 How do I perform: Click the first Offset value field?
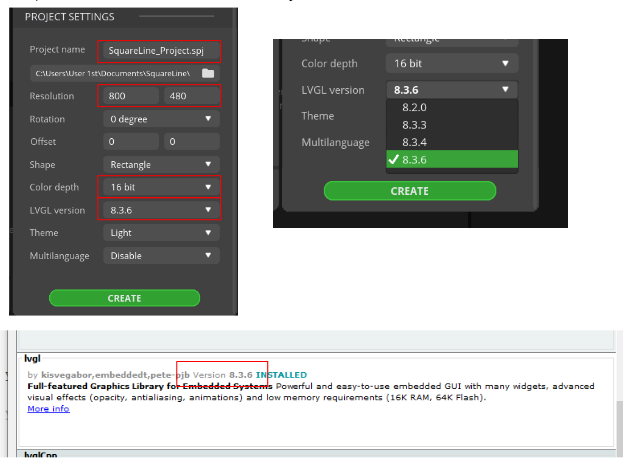(130, 142)
